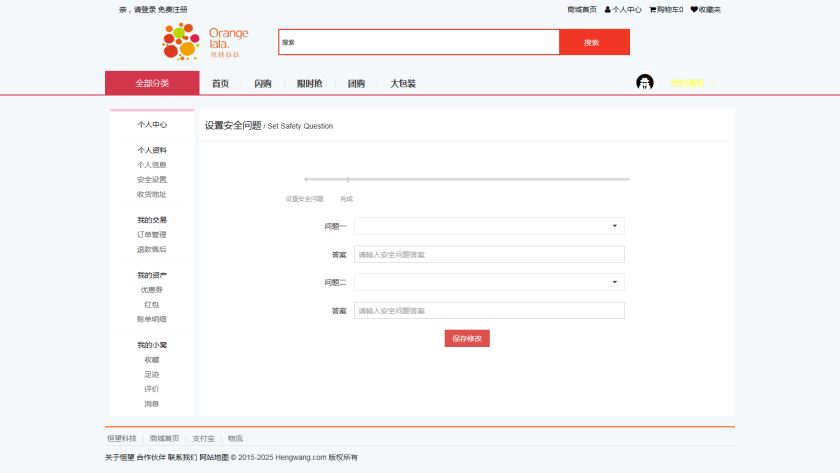Open 足迹 in the sidebar
840x473 pixels.
[152, 374]
